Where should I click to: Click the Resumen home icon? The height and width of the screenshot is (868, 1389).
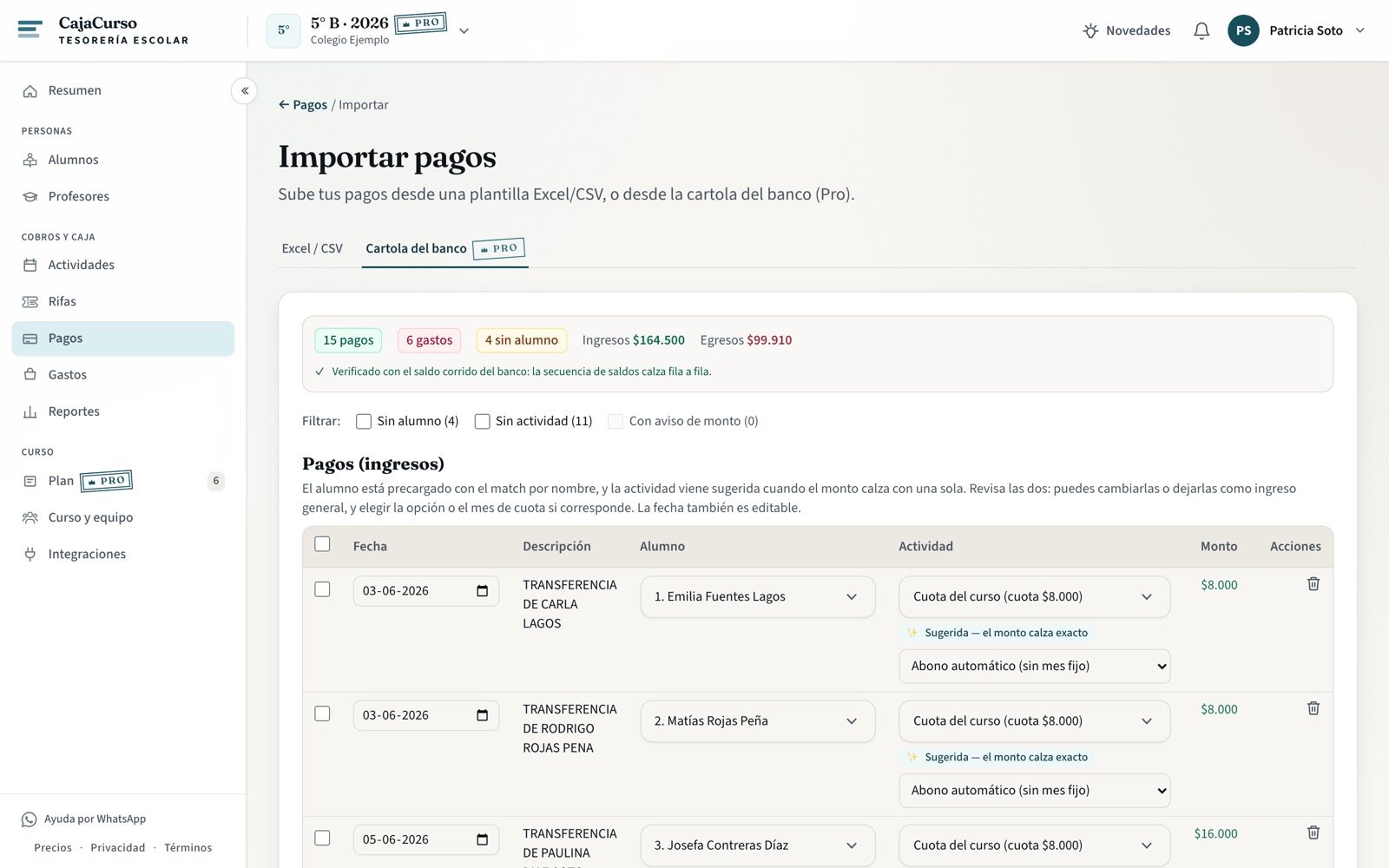point(30,91)
